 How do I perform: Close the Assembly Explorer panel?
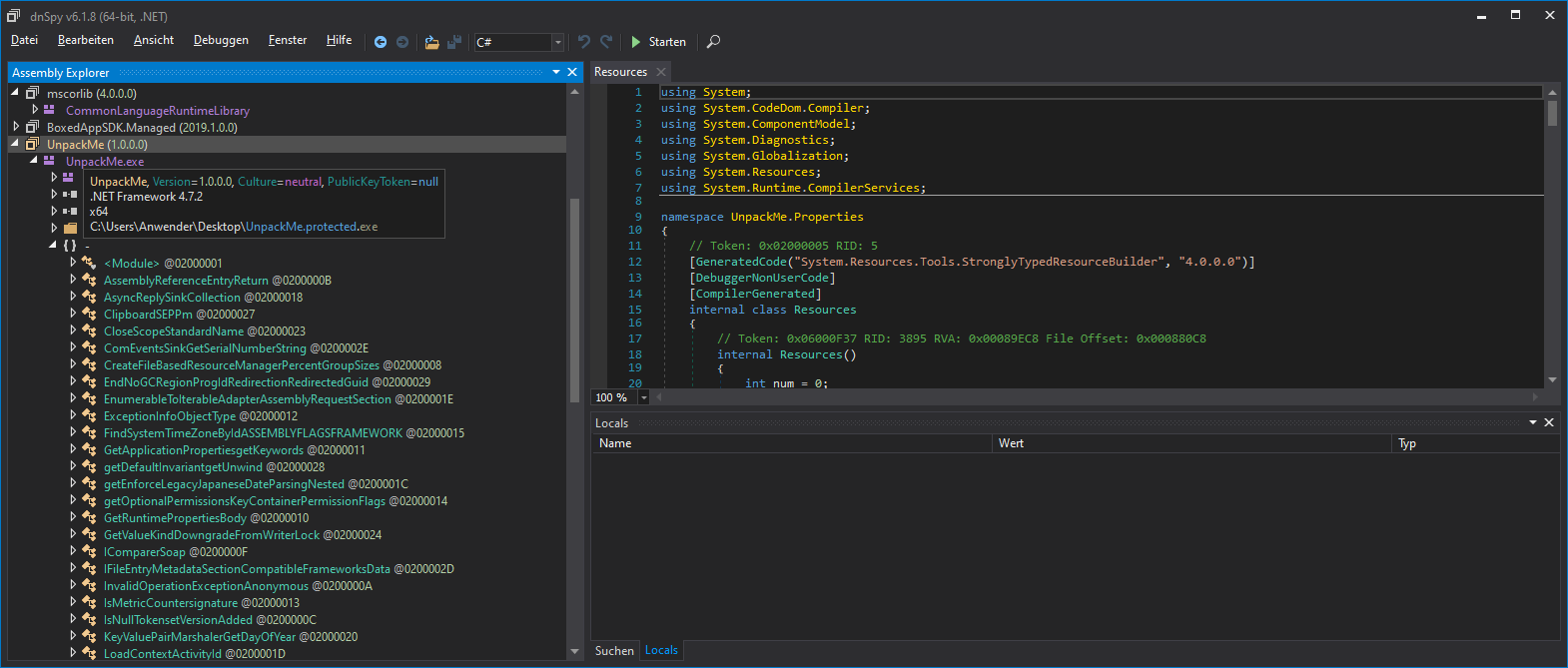[572, 72]
